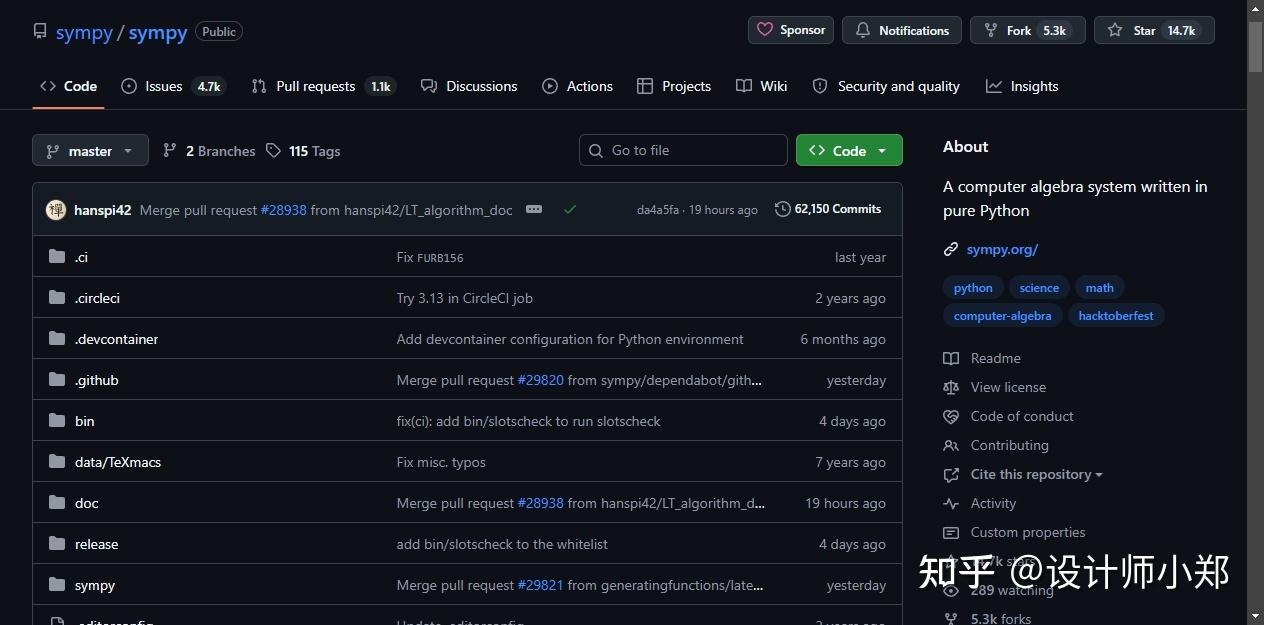Screen dimensions: 1264x625
Task: Open the Projects tab
Action: 674,86
